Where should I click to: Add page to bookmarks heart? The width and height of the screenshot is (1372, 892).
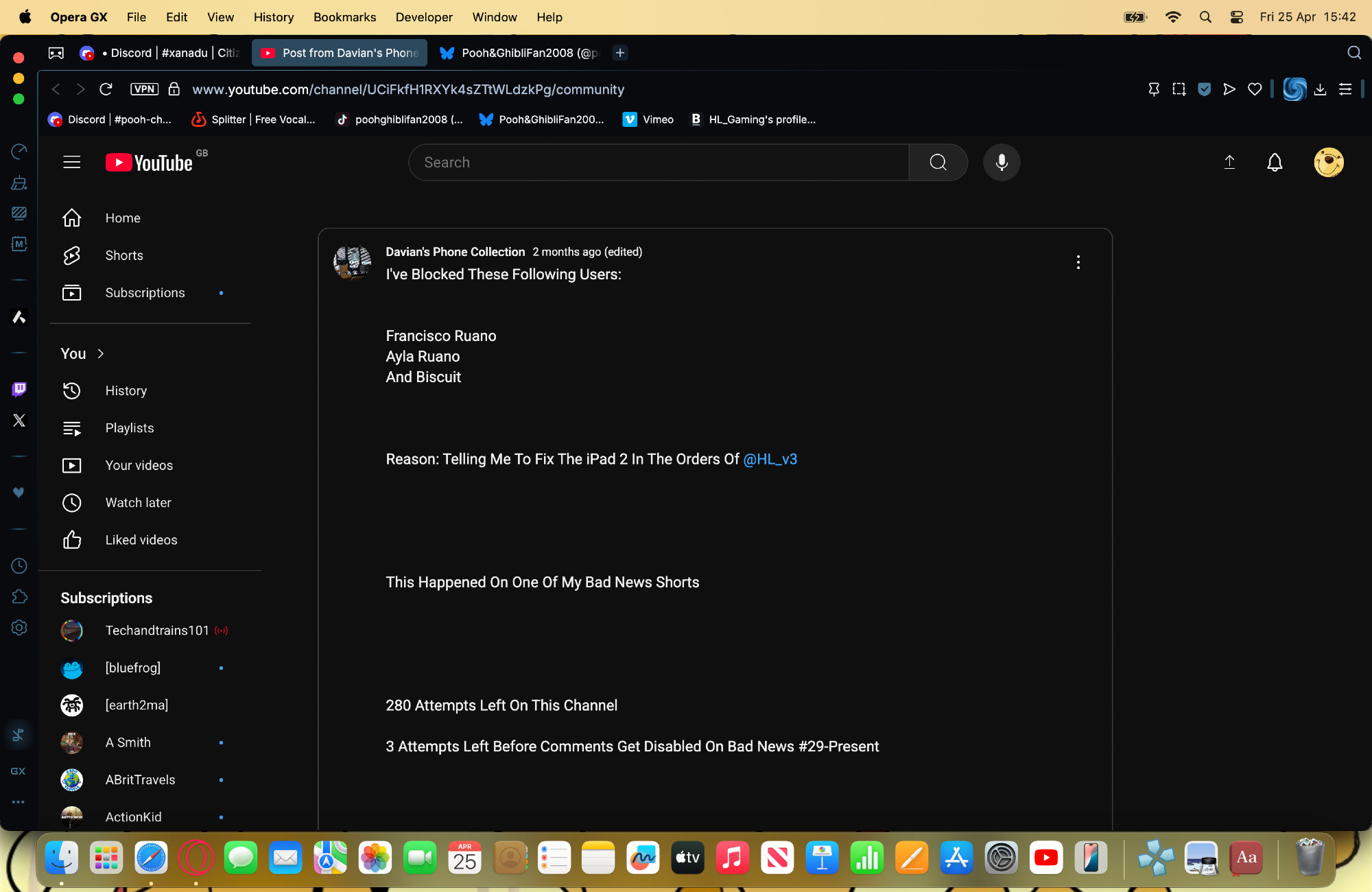coord(1255,89)
